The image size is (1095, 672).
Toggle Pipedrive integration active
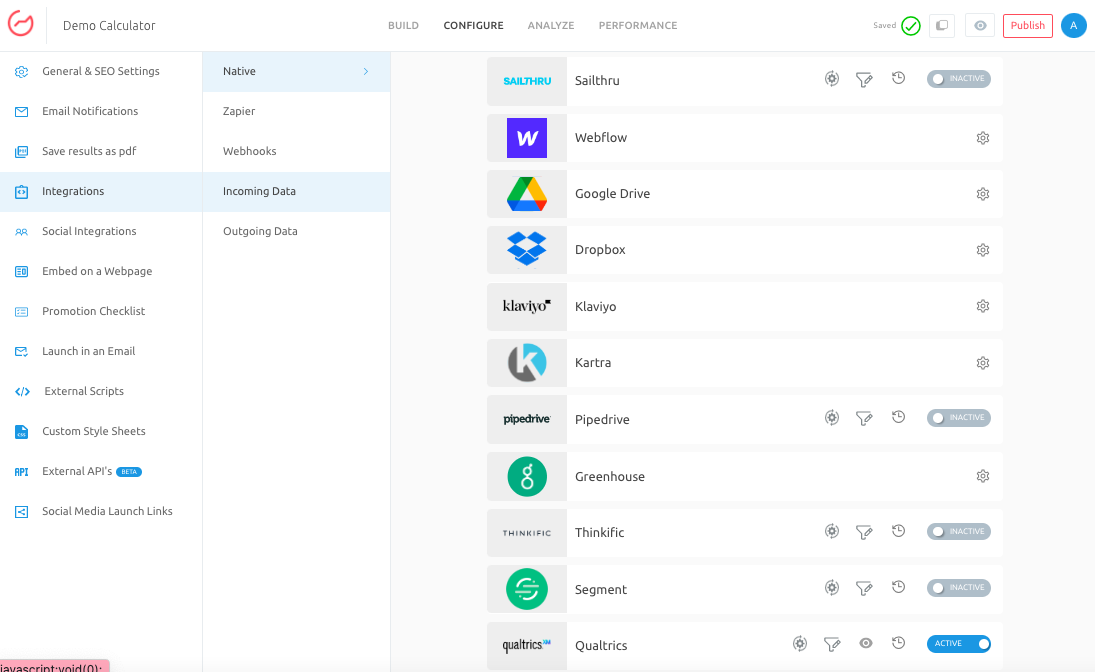959,418
